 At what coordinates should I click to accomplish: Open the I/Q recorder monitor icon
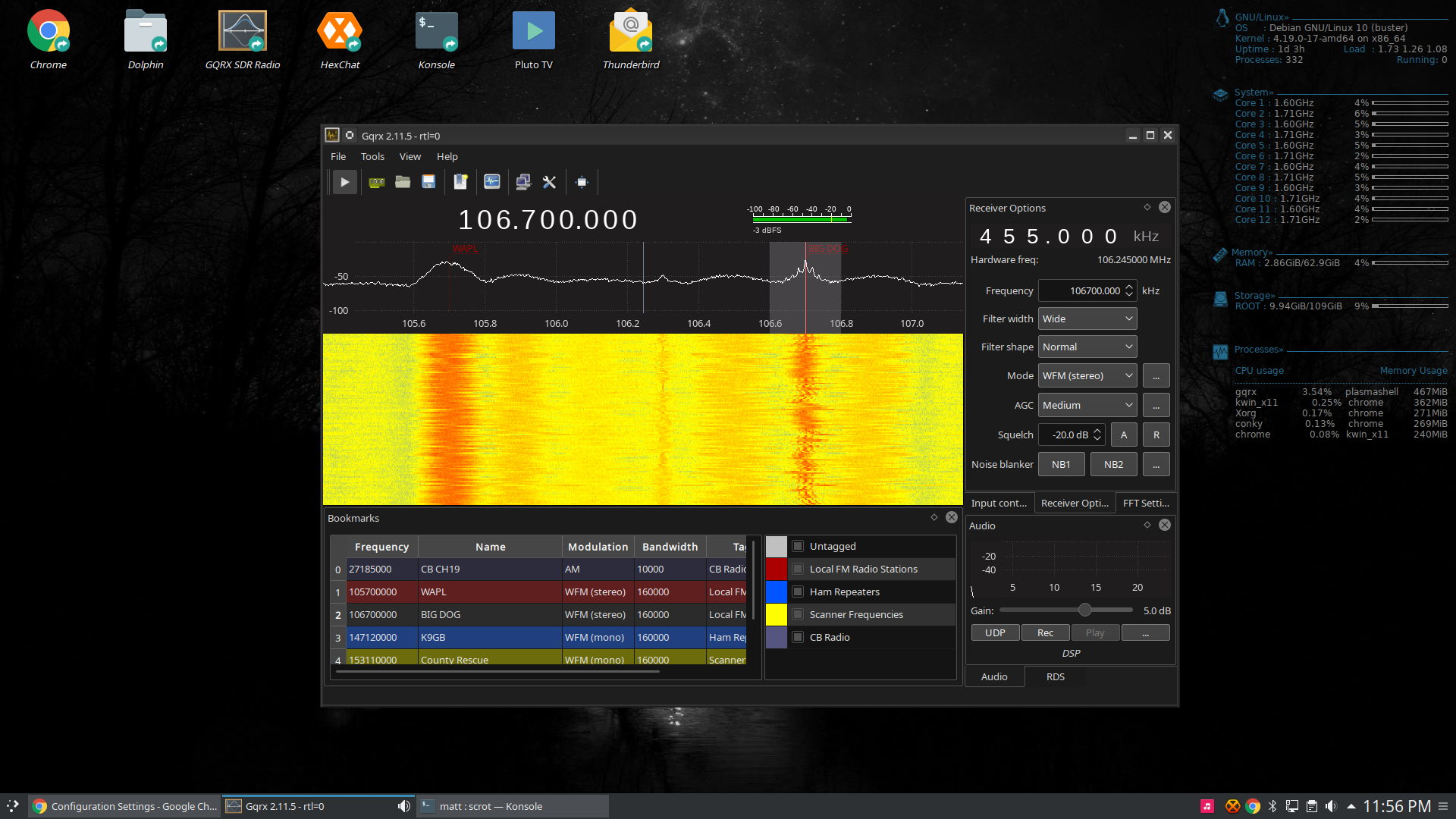(x=492, y=182)
